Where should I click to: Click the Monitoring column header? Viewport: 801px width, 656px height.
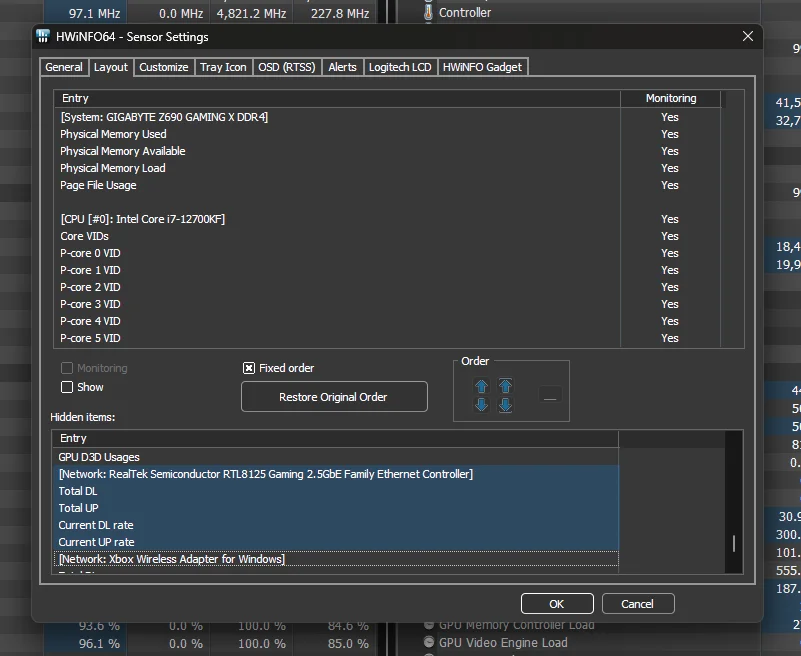coord(671,98)
